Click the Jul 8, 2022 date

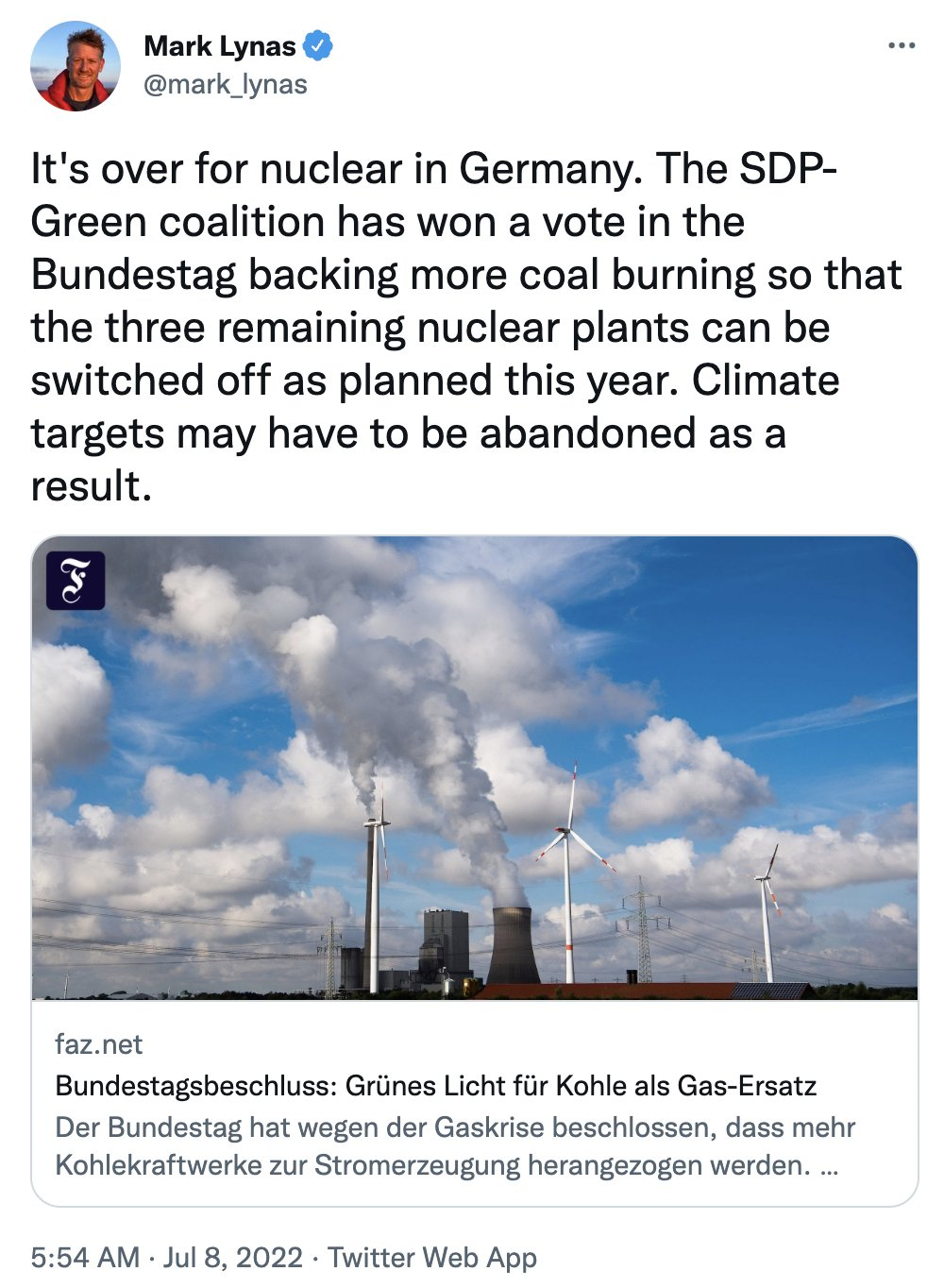click(x=233, y=1258)
